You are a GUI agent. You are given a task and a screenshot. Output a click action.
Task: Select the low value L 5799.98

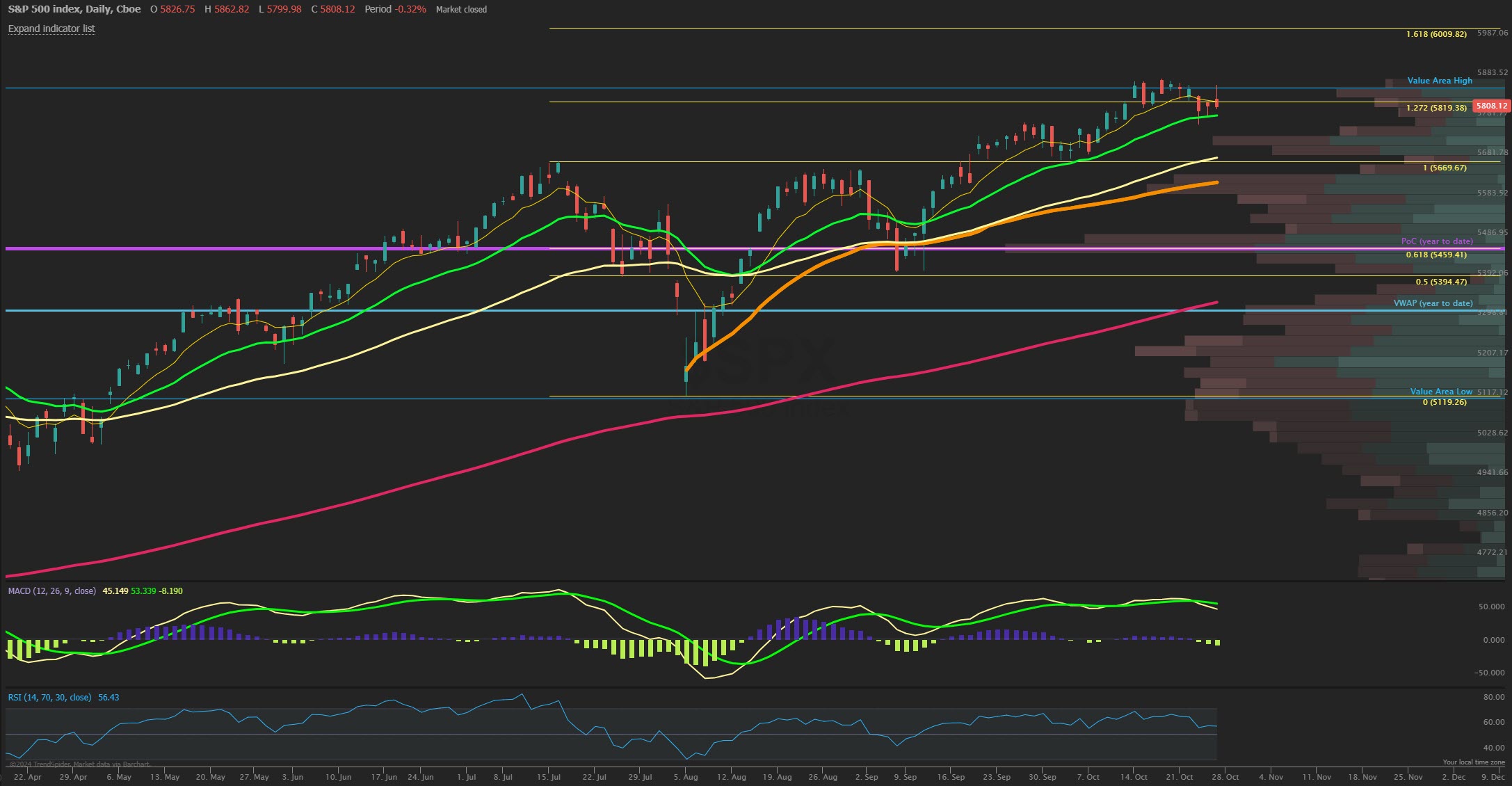[280, 9]
